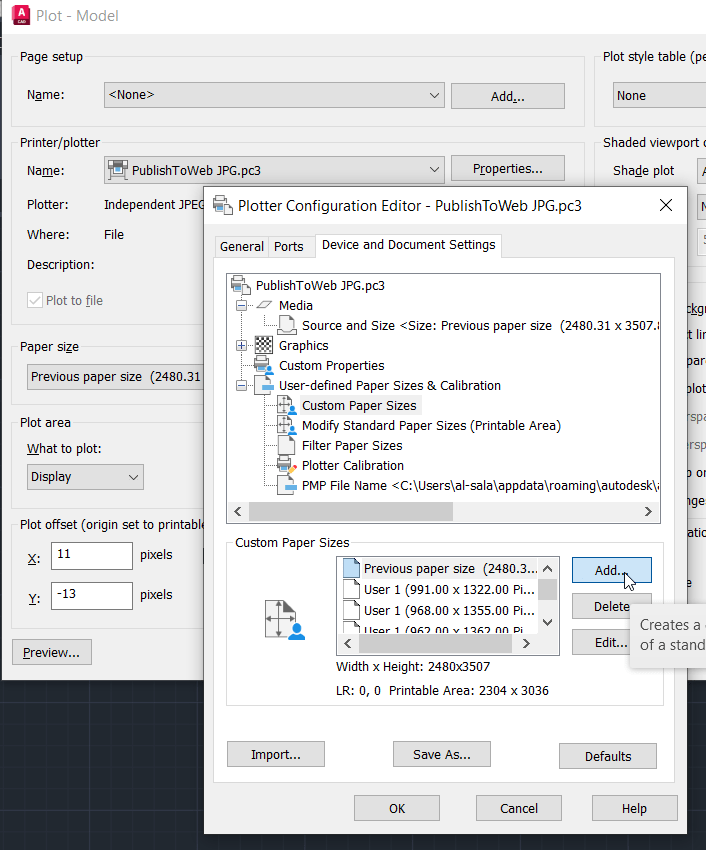Viewport: 706px width, 850px height.
Task: Click Cancel in Plotter Configuration Editor
Action: click(519, 808)
